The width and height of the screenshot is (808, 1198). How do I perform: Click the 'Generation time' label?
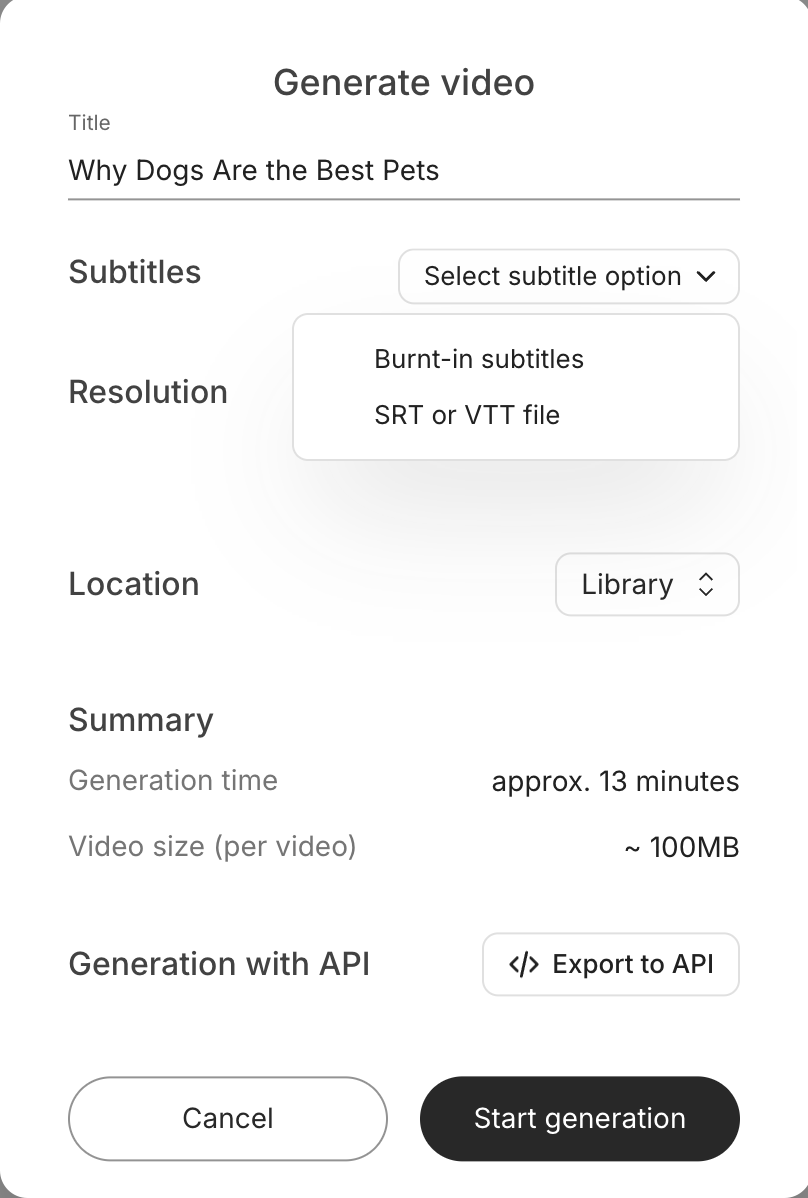173,781
